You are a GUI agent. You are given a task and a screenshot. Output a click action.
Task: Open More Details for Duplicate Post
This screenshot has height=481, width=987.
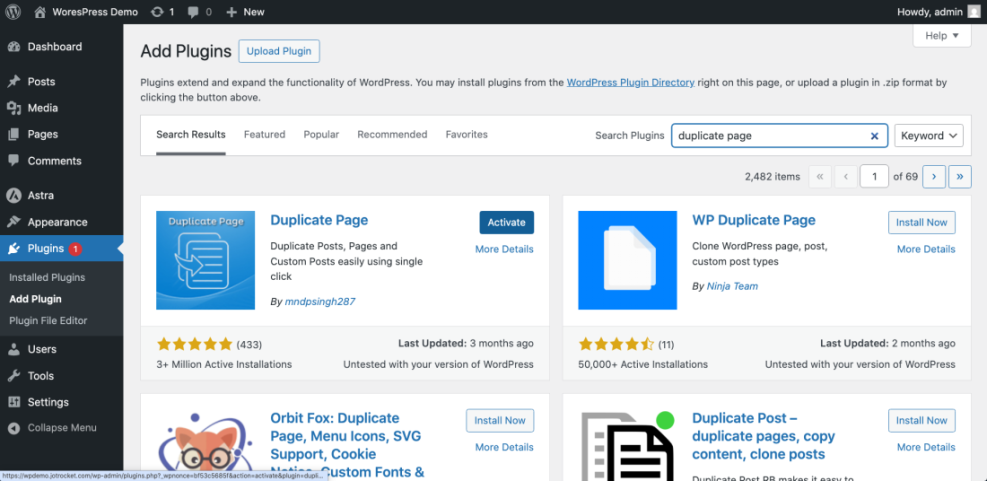(926, 448)
